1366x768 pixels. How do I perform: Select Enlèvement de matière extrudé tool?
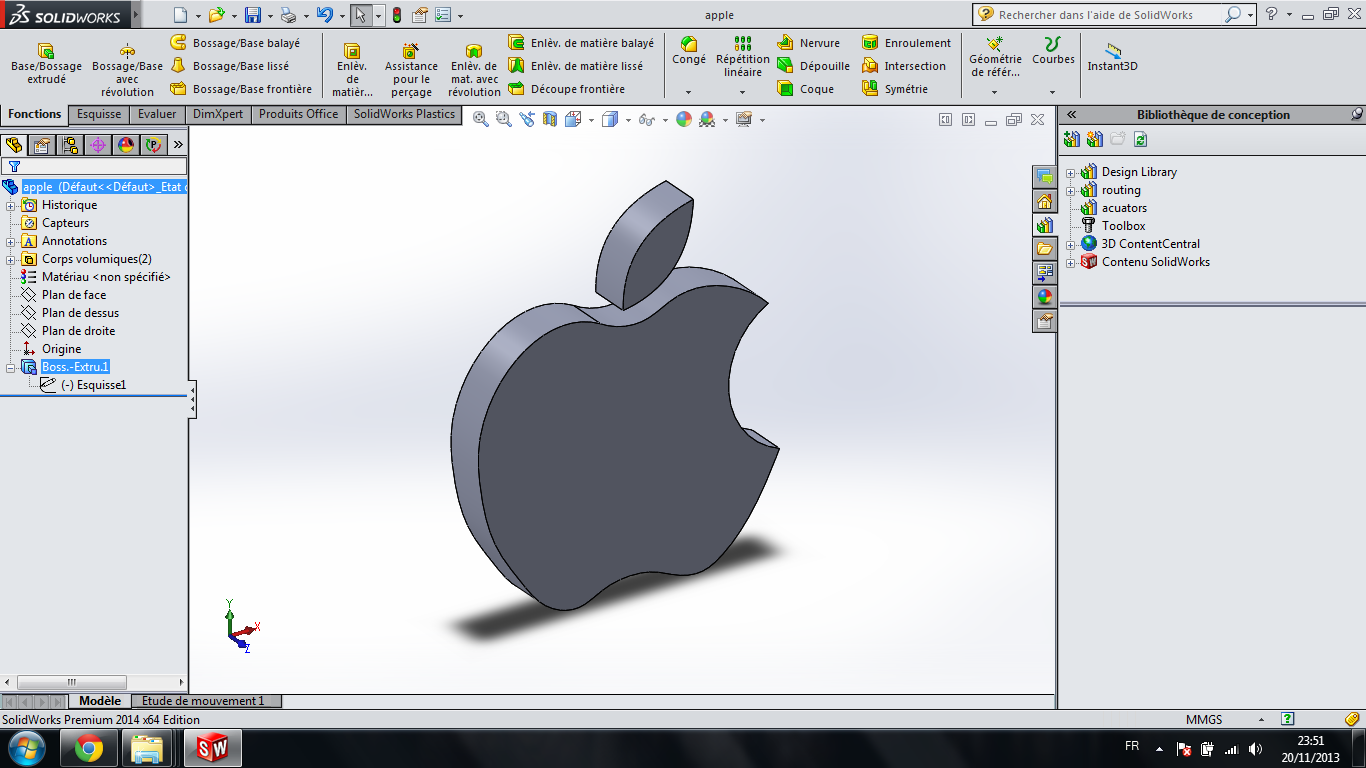[351, 69]
